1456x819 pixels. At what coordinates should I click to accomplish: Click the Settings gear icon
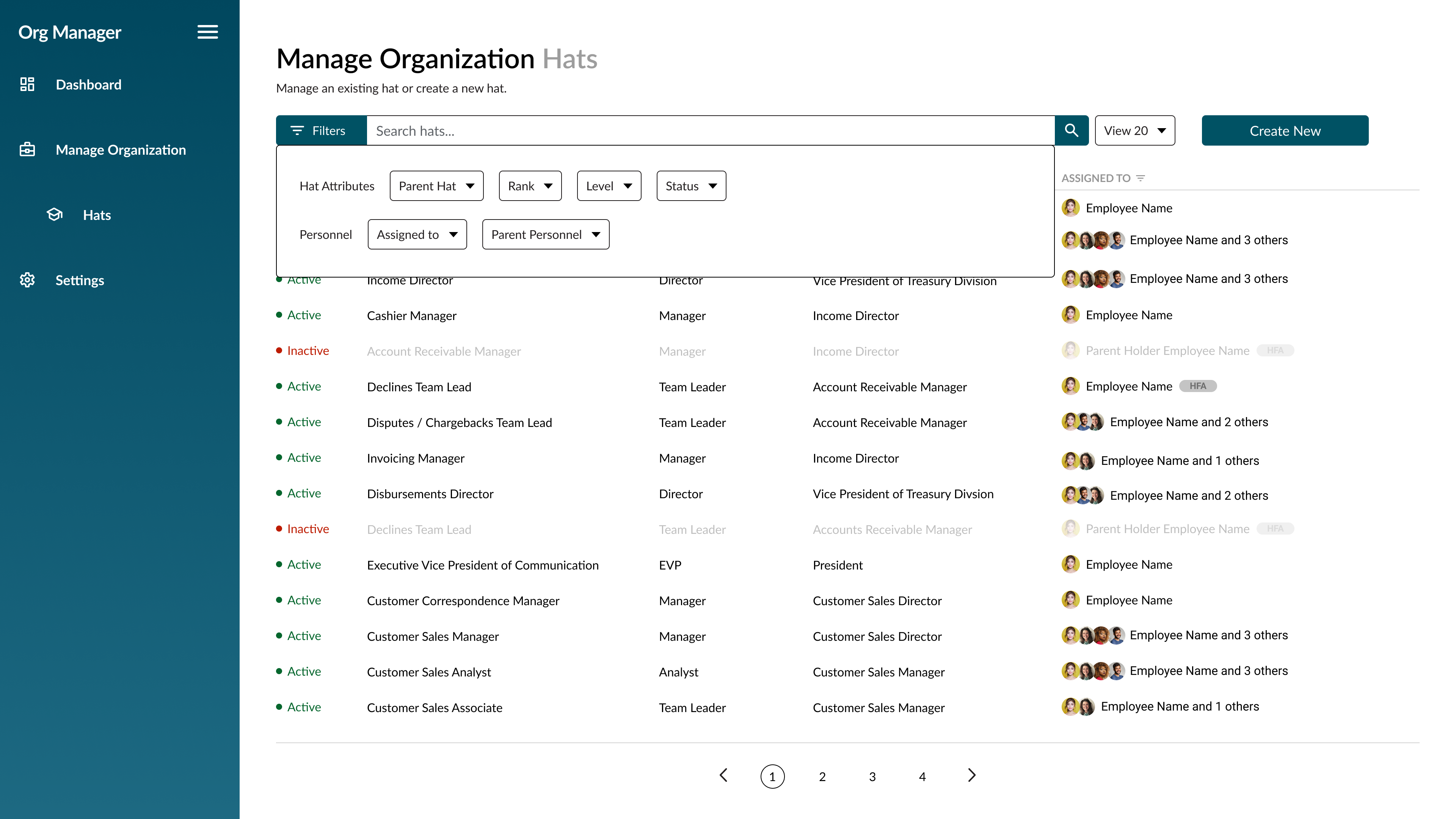point(27,280)
